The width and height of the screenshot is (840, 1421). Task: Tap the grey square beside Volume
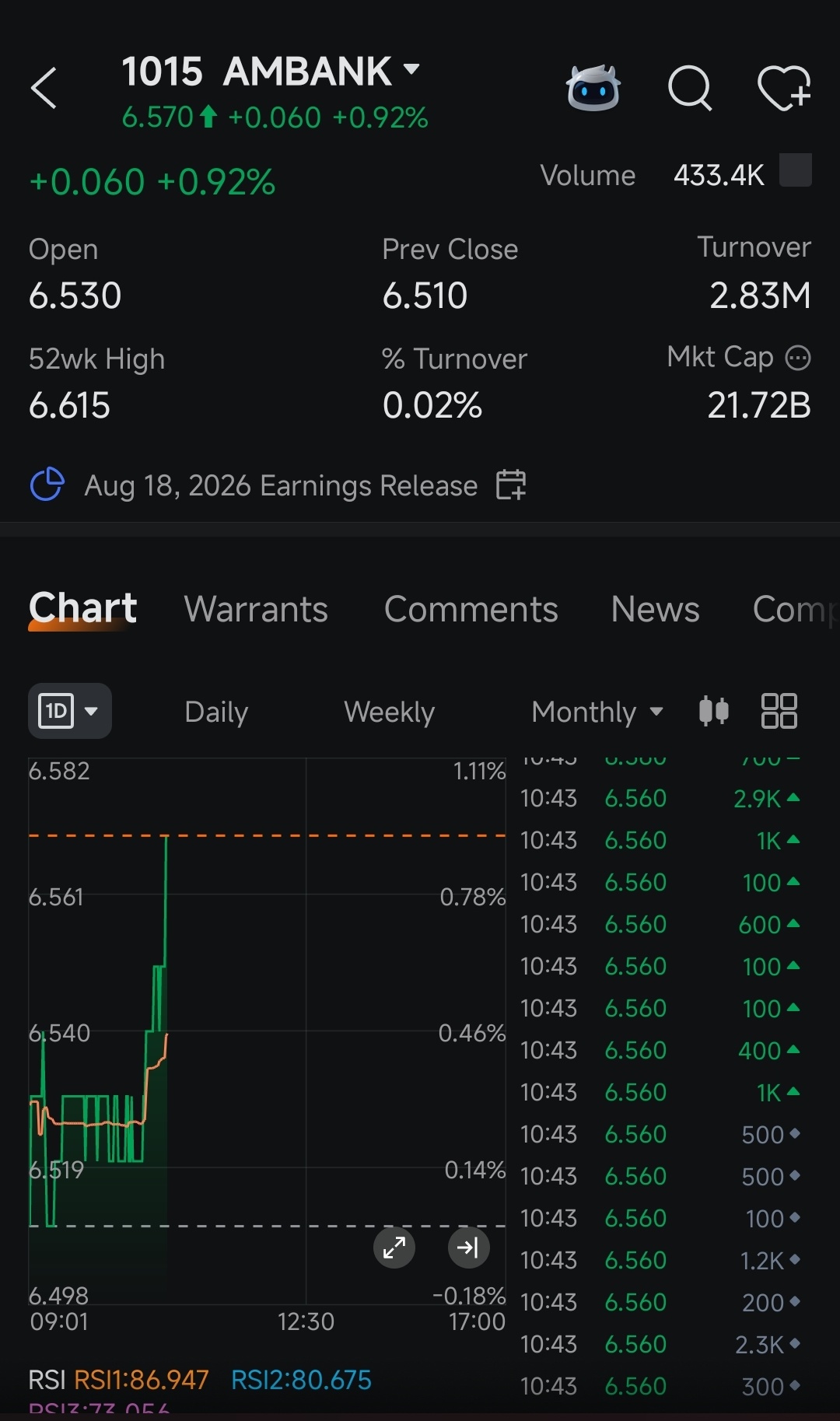point(796,170)
